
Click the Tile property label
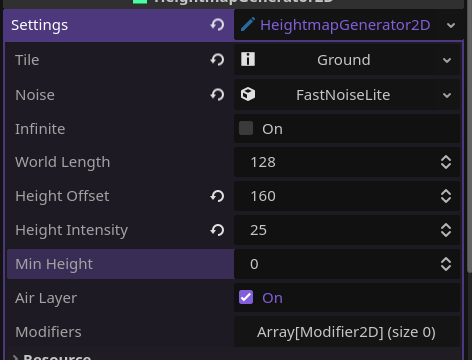pyautogui.click(x=27, y=60)
